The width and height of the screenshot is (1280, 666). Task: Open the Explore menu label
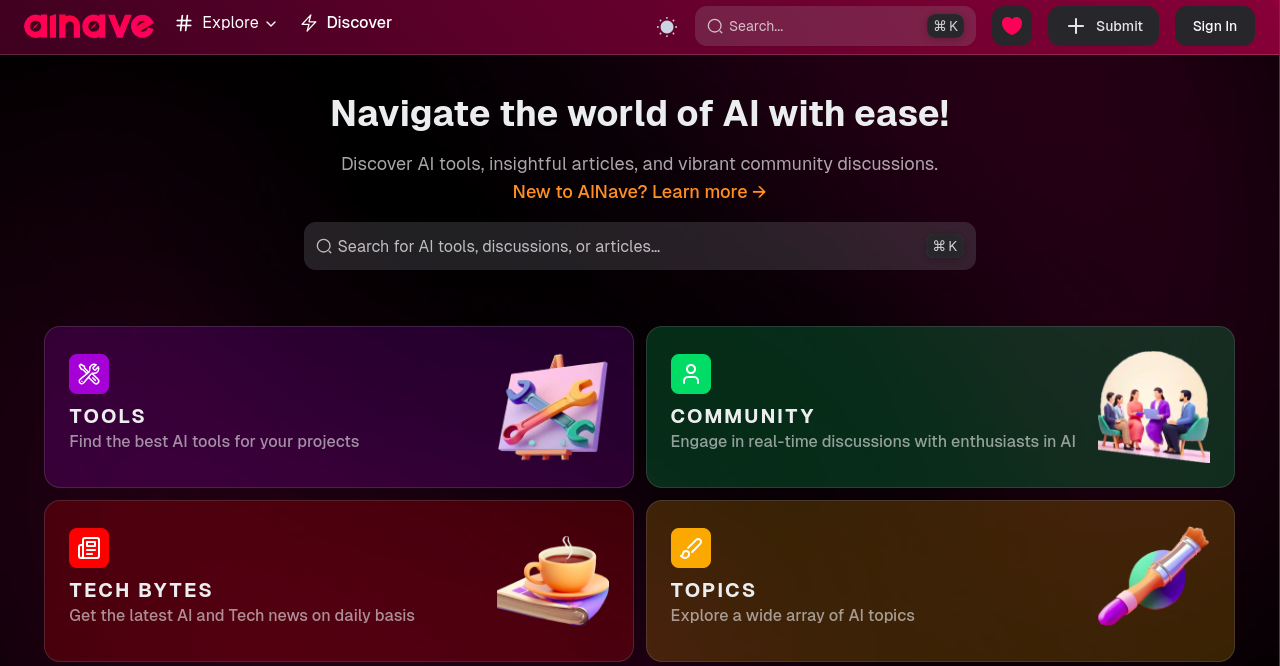point(230,23)
